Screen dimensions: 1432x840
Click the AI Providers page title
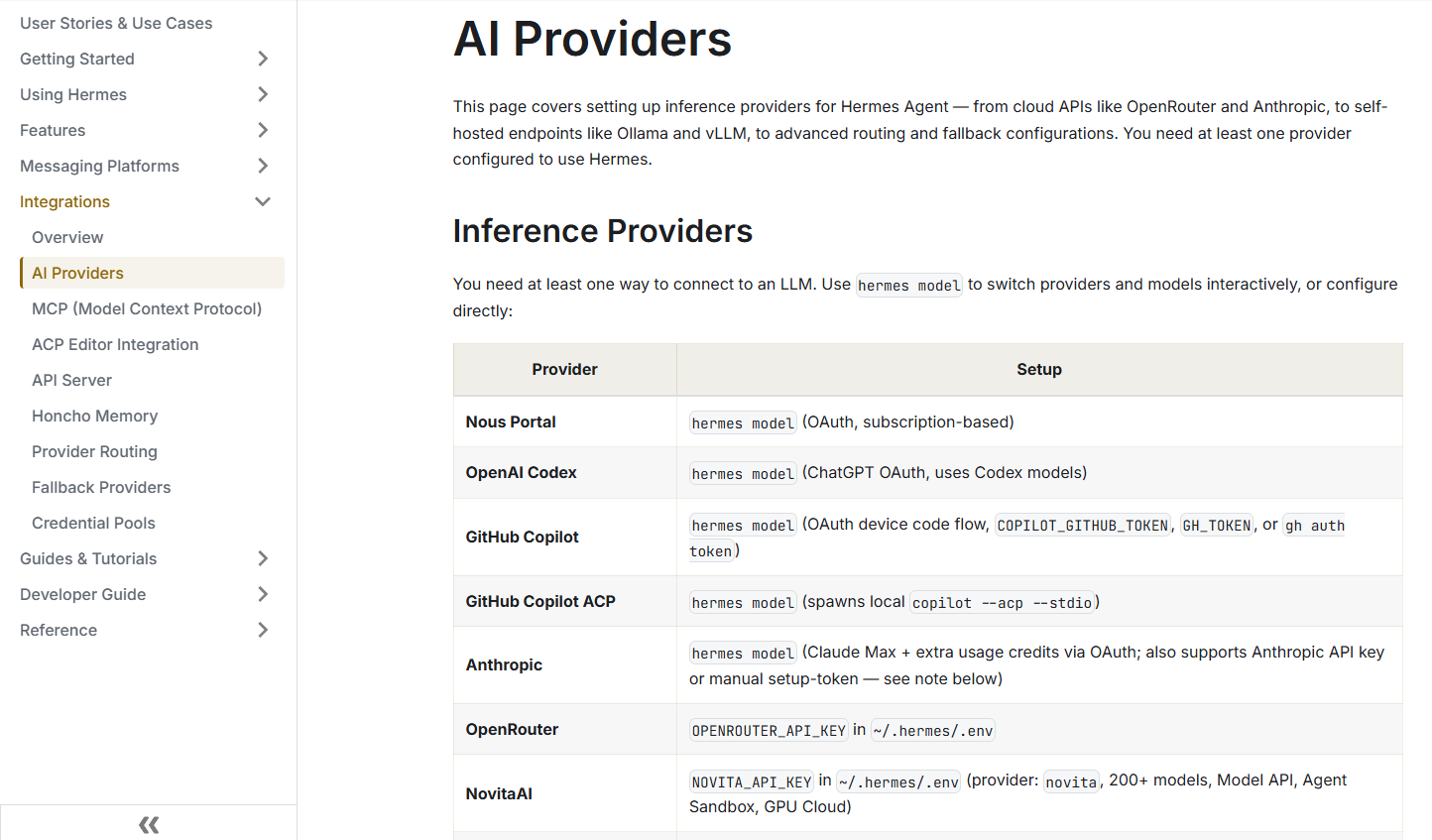click(592, 40)
